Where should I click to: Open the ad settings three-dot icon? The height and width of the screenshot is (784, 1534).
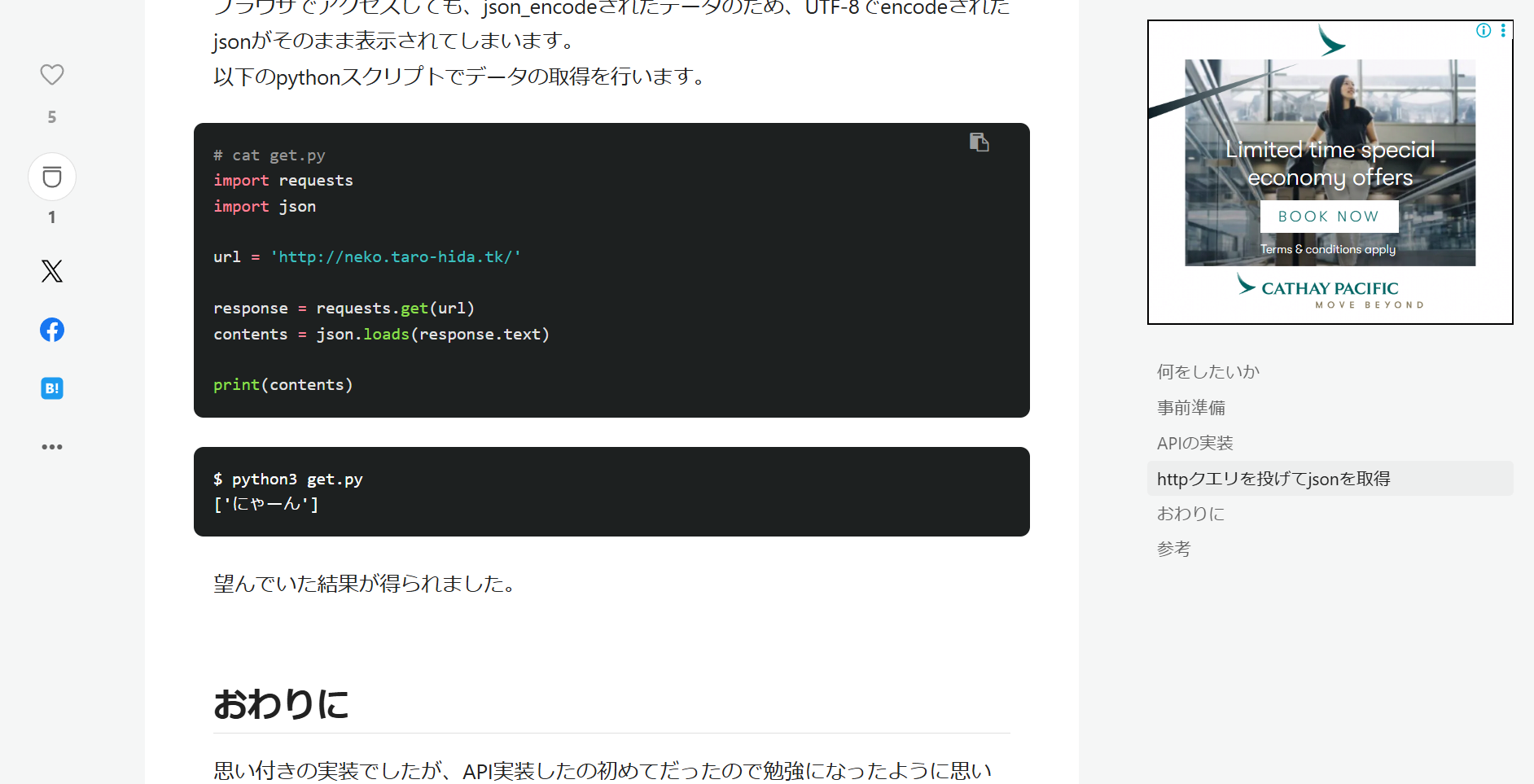coord(1504,31)
